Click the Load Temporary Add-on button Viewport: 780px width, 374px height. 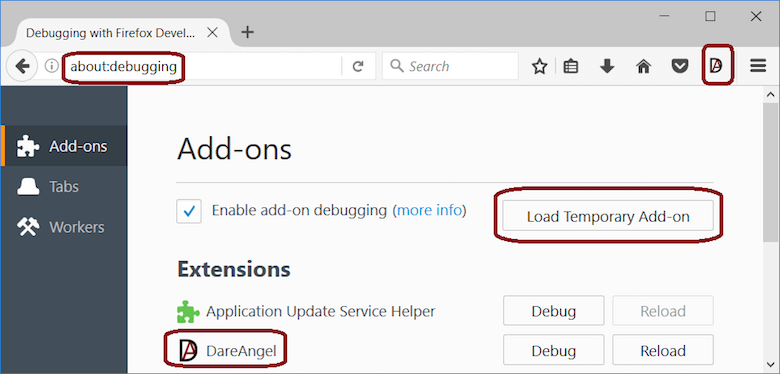tap(608, 216)
